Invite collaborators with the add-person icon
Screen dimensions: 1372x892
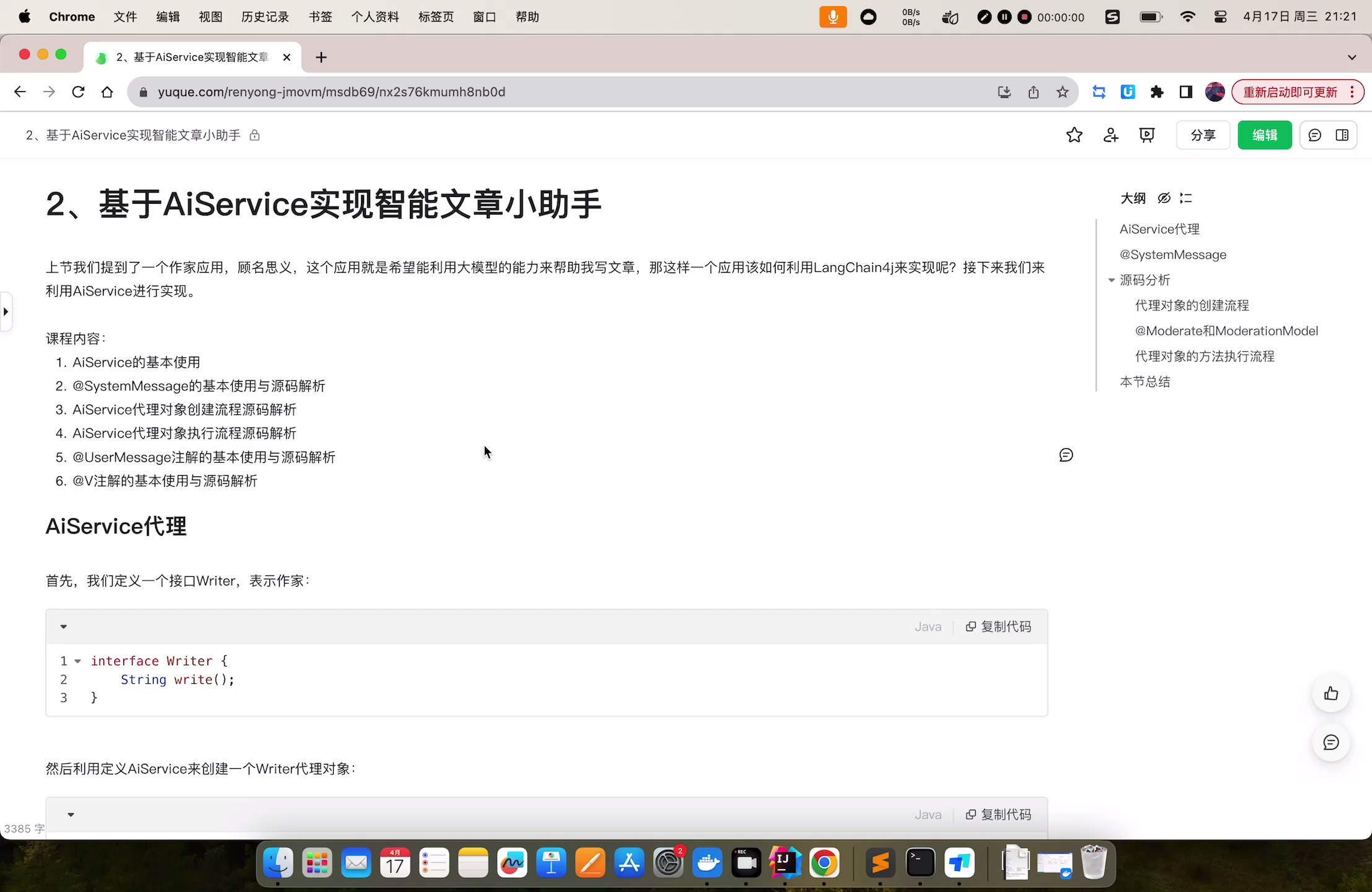pos(1111,135)
